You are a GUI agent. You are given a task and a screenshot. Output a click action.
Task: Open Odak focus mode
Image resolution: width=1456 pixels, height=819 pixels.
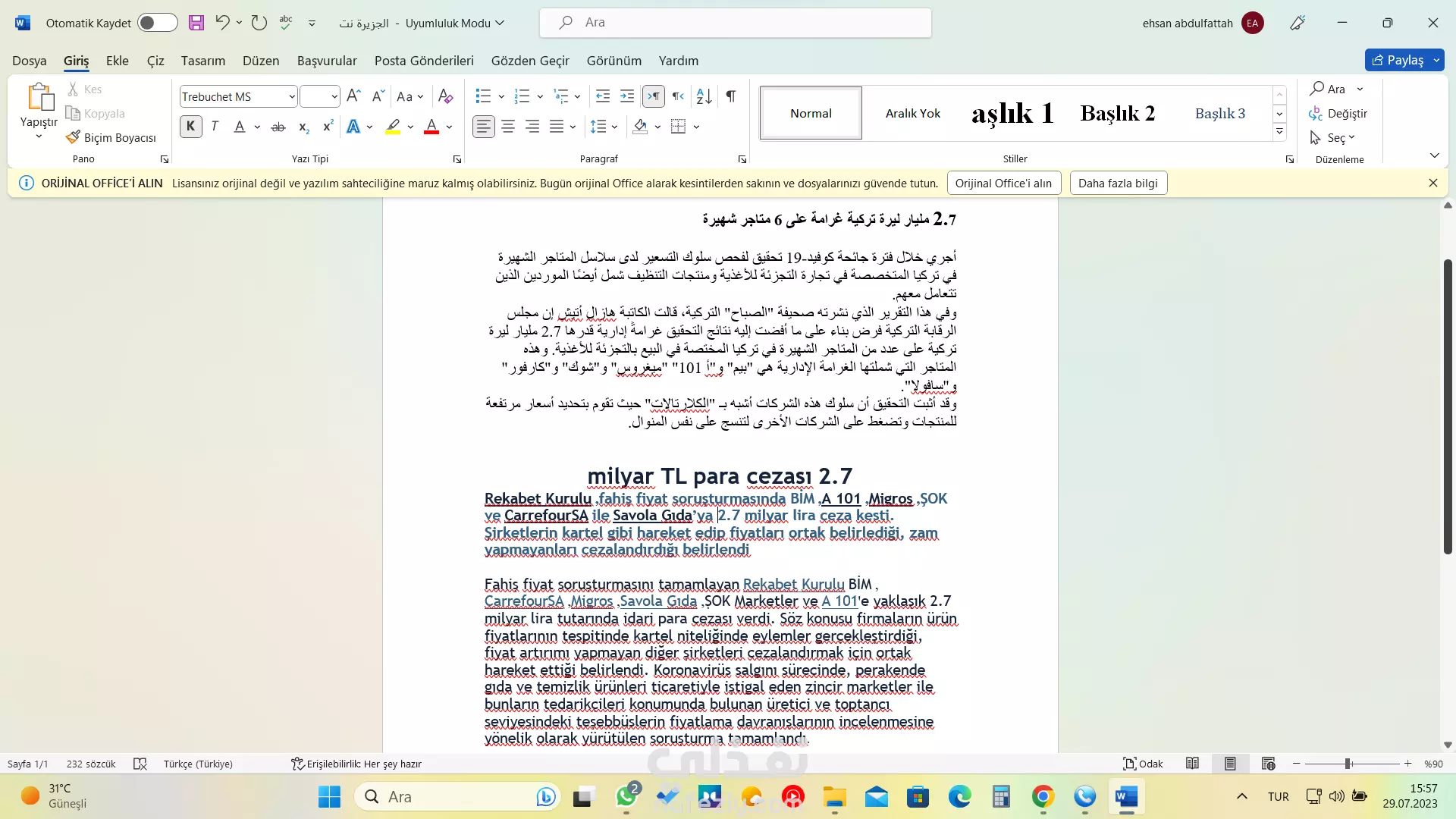click(x=1143, y=764)
